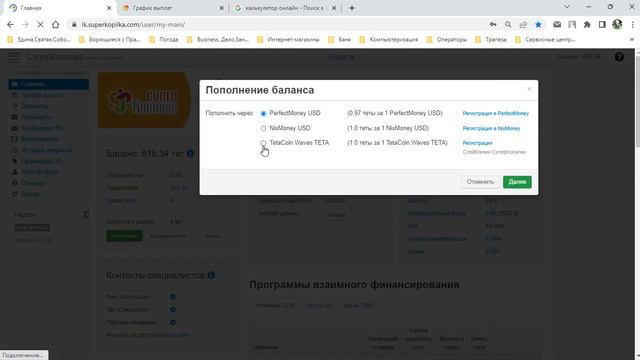Open the Погода bookmarks folder
Screen dimensions: 640x360
[x=164, y=40]
